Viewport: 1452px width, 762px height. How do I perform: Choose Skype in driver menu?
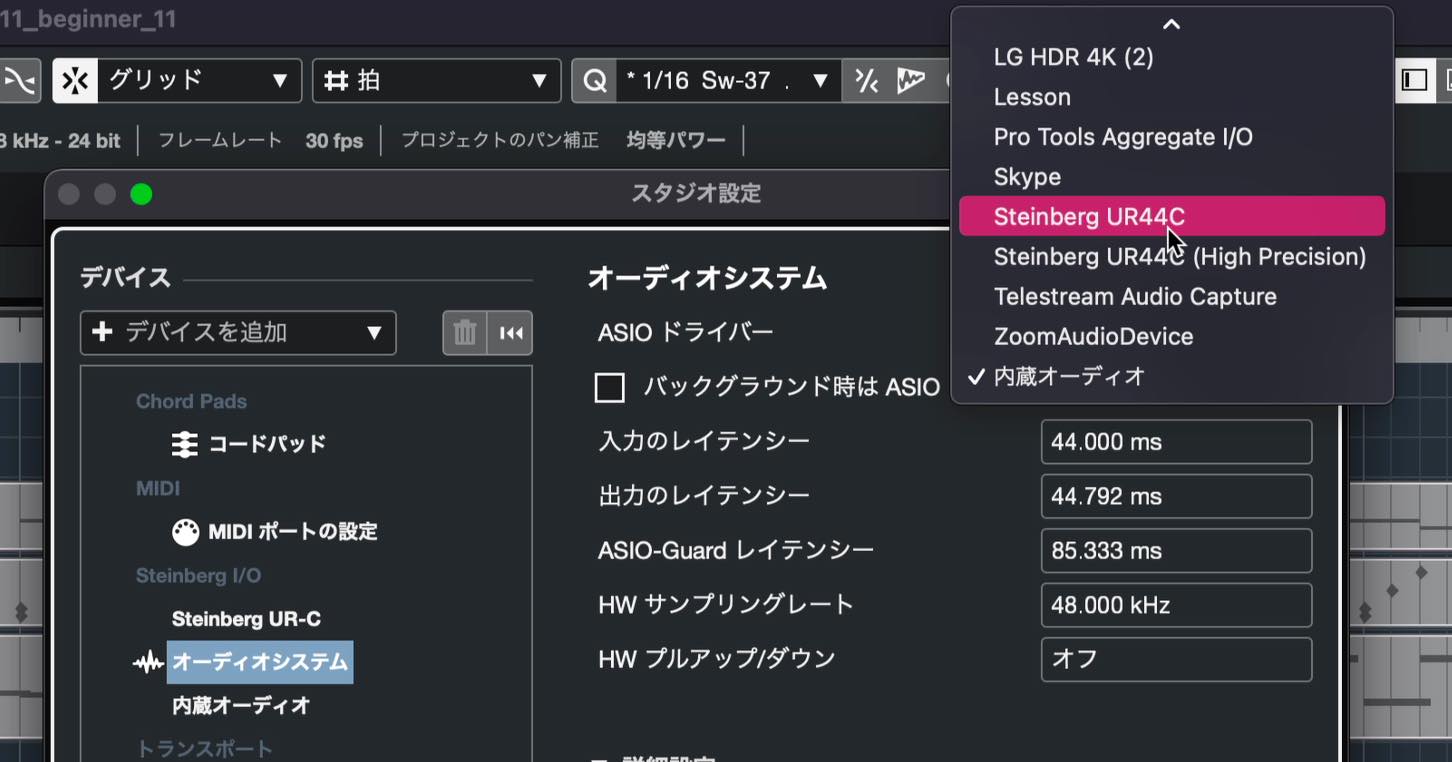1172,177
